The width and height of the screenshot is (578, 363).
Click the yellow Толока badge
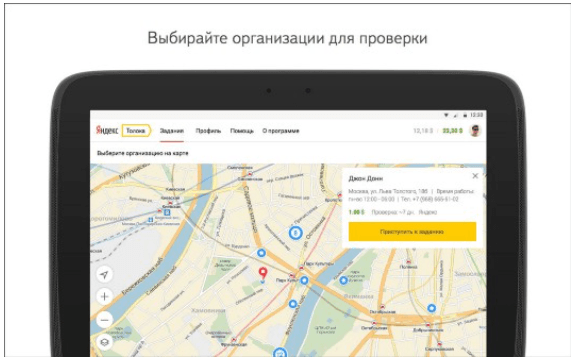(136, 130)
